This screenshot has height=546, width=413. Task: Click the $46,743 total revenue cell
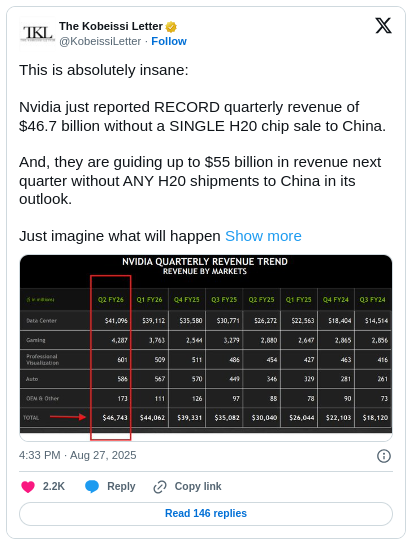coord(115,418)
